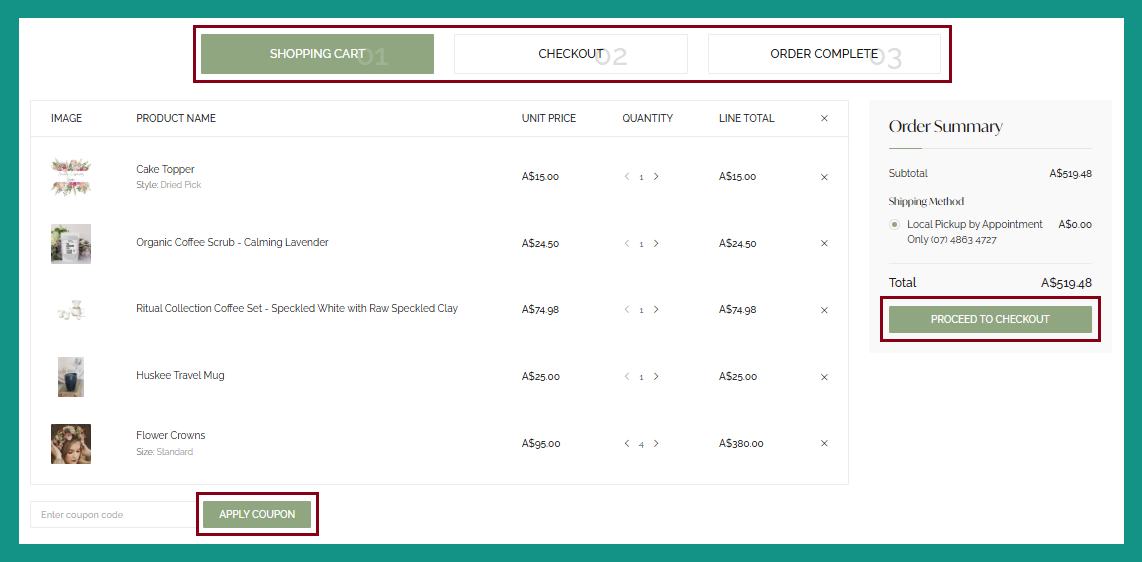1142x562 pixels.
Task: Click Shipping Method heading
Action: tap(926, 202)
